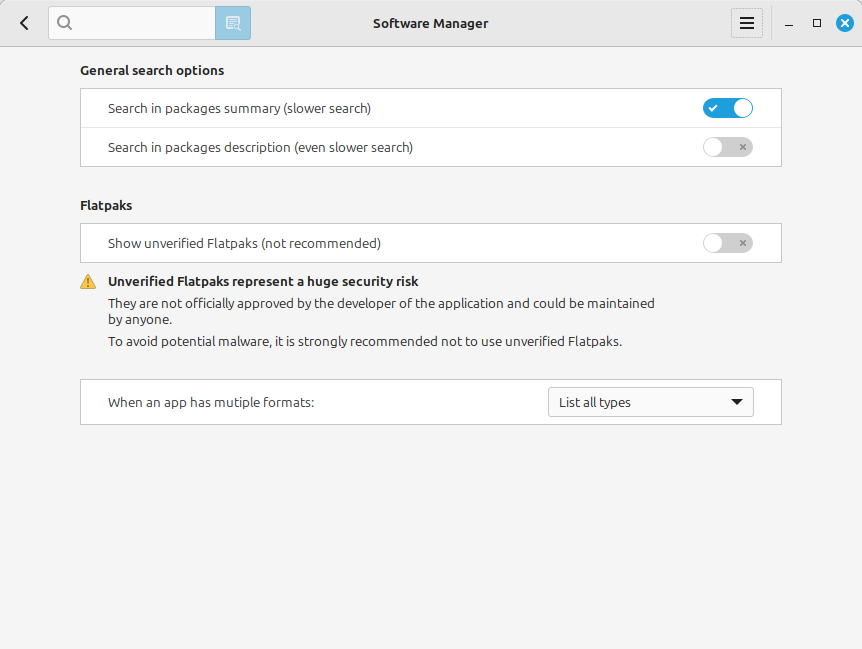Click inside the search input field
This screenshot has width=862, height=649.
coord(140,22)
